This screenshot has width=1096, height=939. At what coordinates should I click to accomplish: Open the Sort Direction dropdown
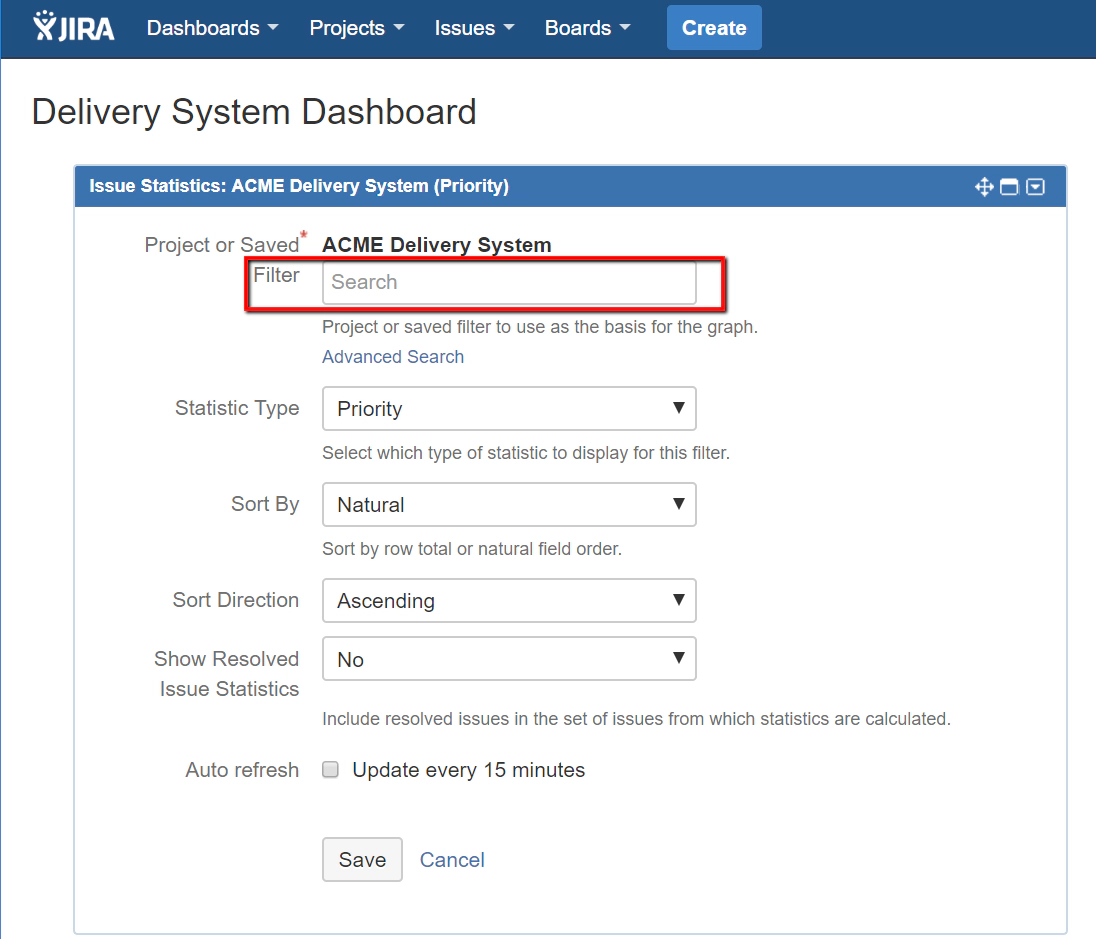point(508,601)
